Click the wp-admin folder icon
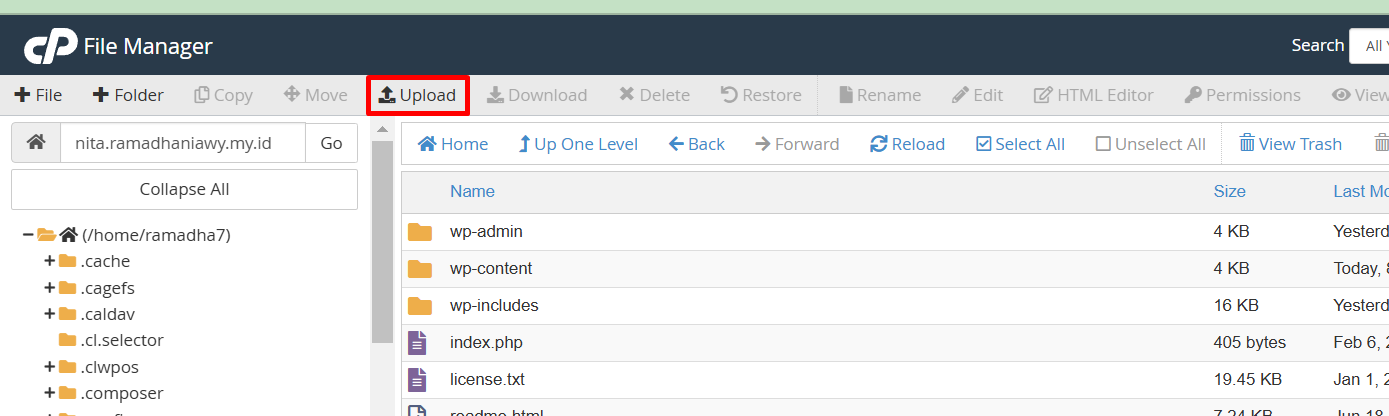The height and width of the screenshot is (416, 1389). 420,232
